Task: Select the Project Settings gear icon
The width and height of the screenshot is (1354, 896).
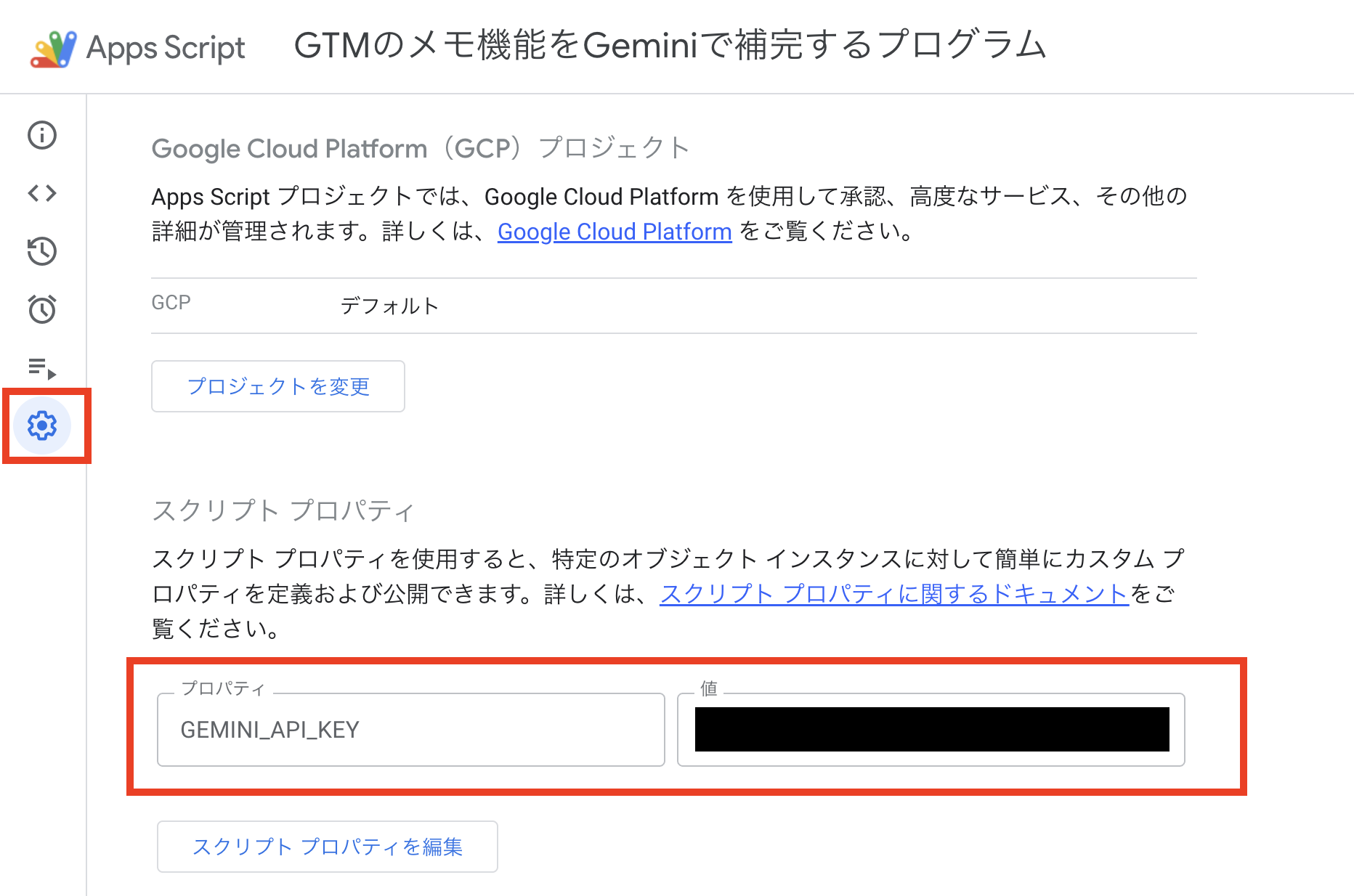Action: 42,425
